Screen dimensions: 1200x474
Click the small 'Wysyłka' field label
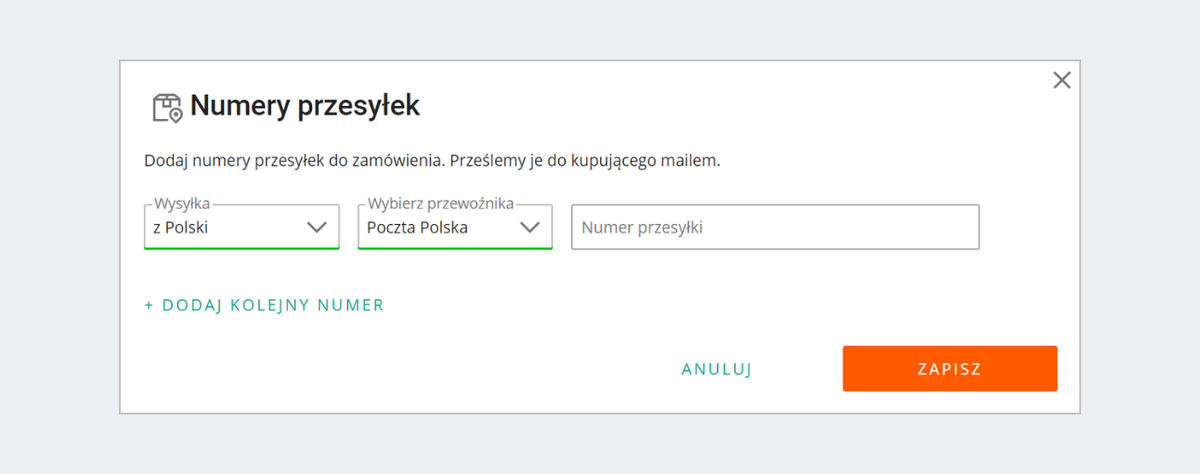point(182,203)
